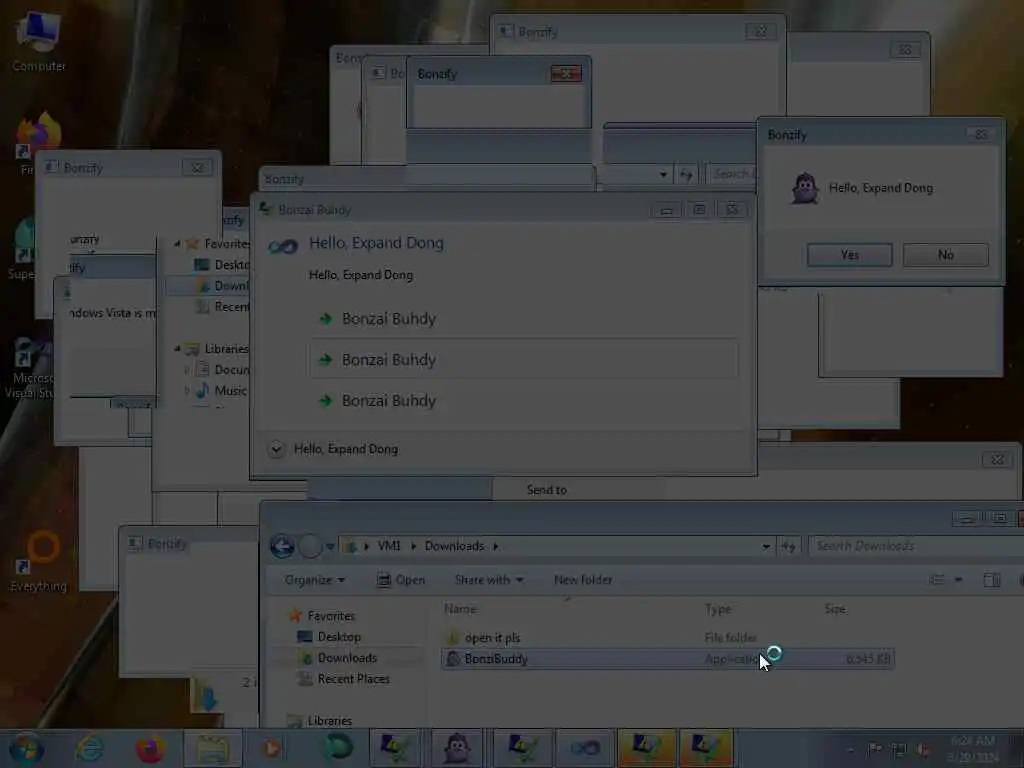Open Windows Explorer taskbar icon
This screenshot has width=1024, height=768.
coord(212,748)
